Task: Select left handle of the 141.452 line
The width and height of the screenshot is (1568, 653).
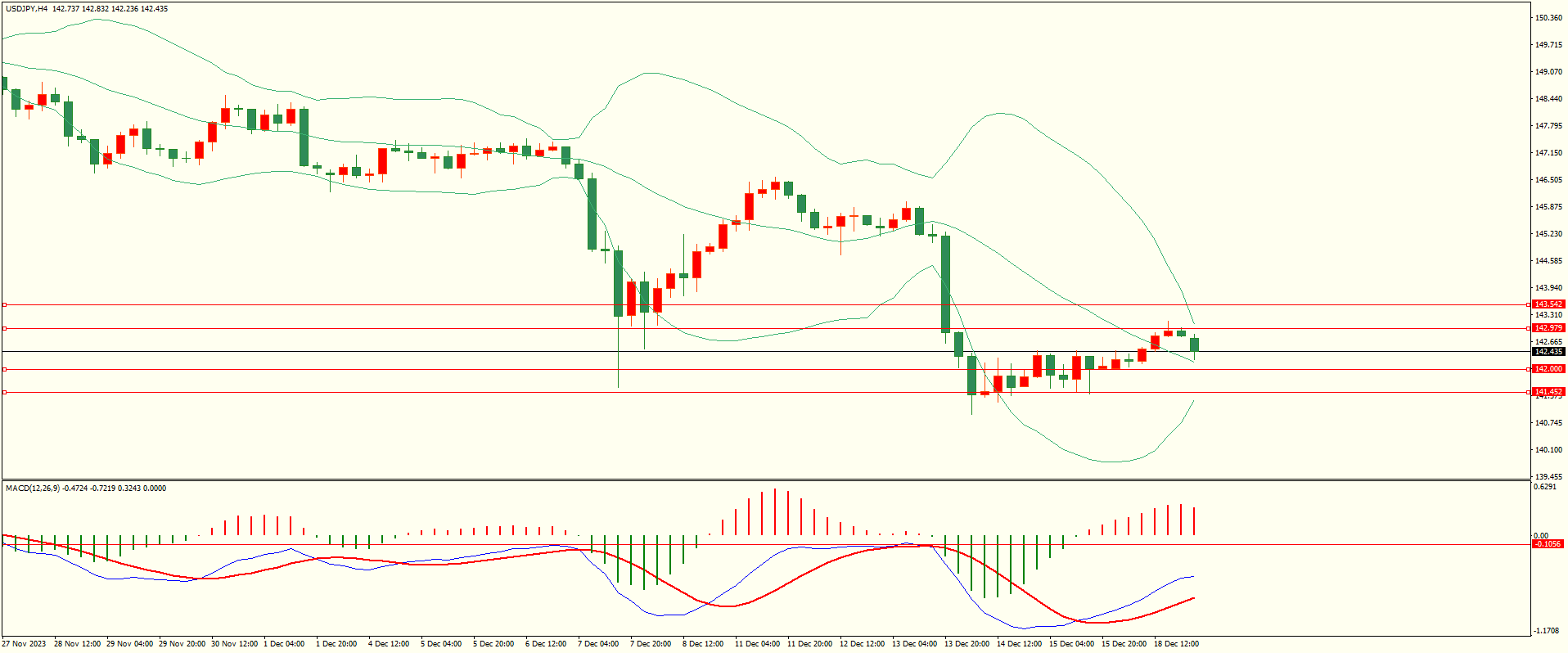Action: coord(4,393)
